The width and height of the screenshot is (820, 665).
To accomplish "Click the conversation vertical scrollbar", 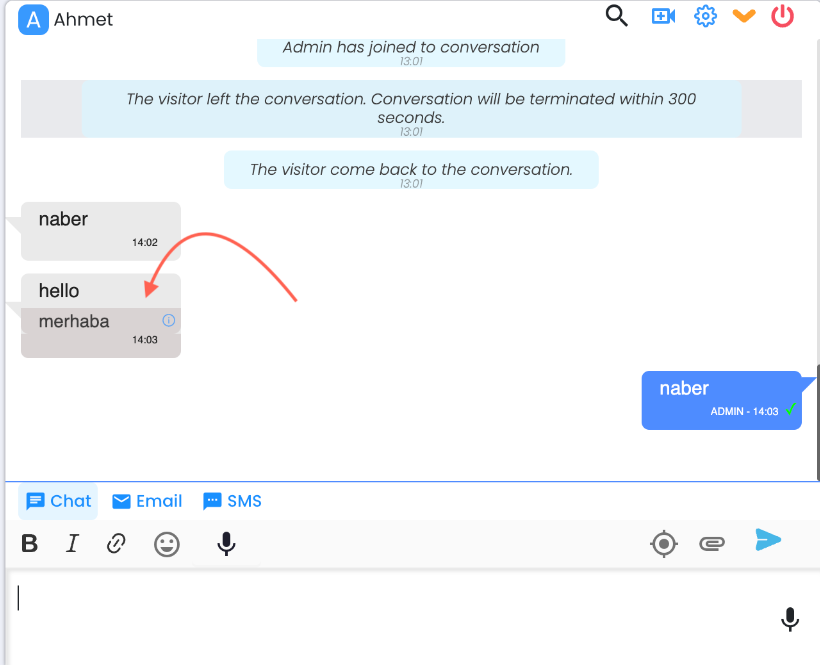I will tap(817, 422).
